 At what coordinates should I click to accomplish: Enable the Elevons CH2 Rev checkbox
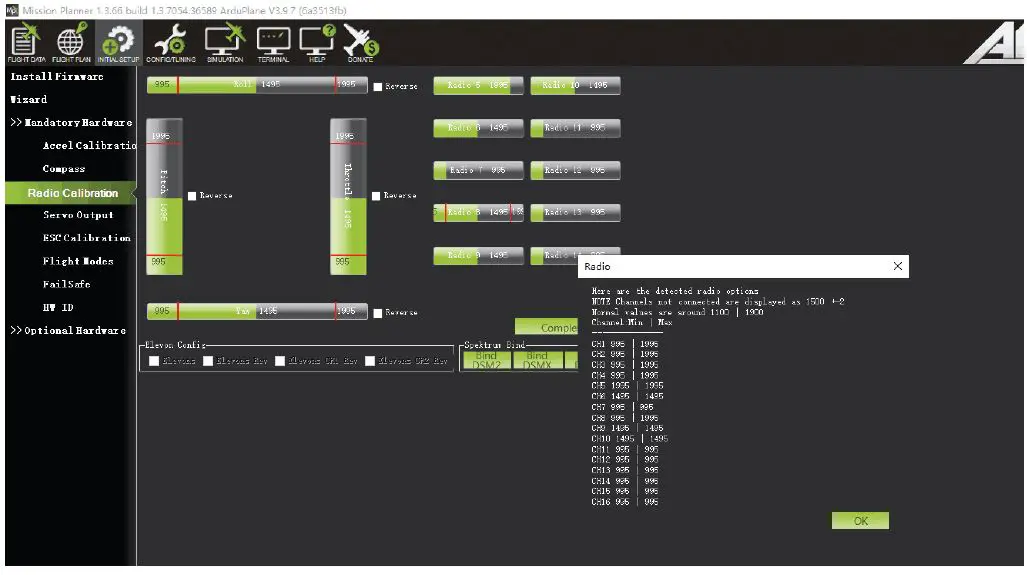point(370,360)
